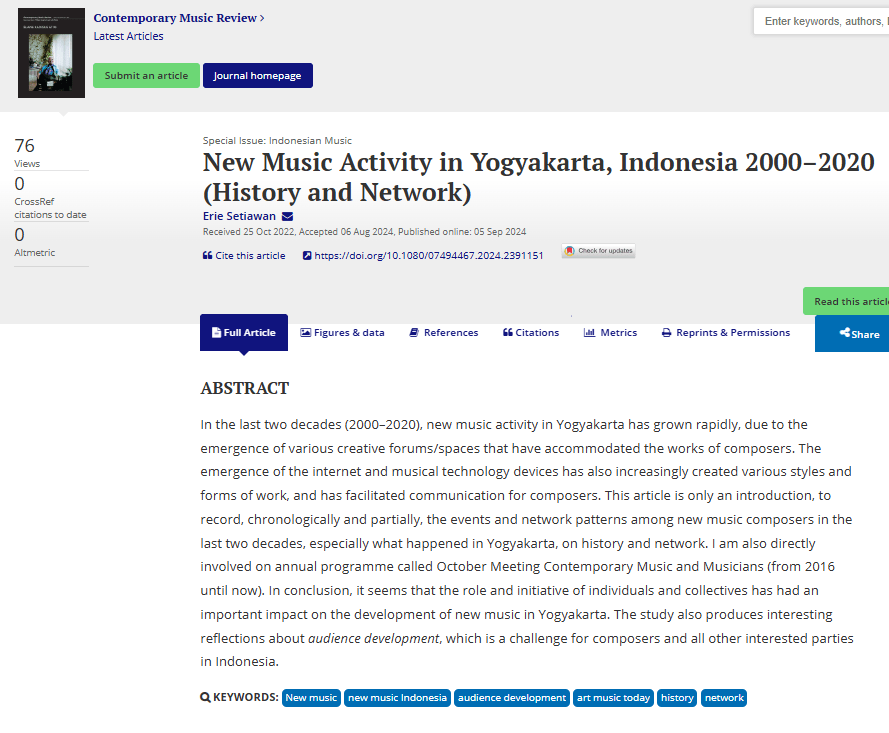
Task: Focus the keyword search input field
Action: (823, 21)
